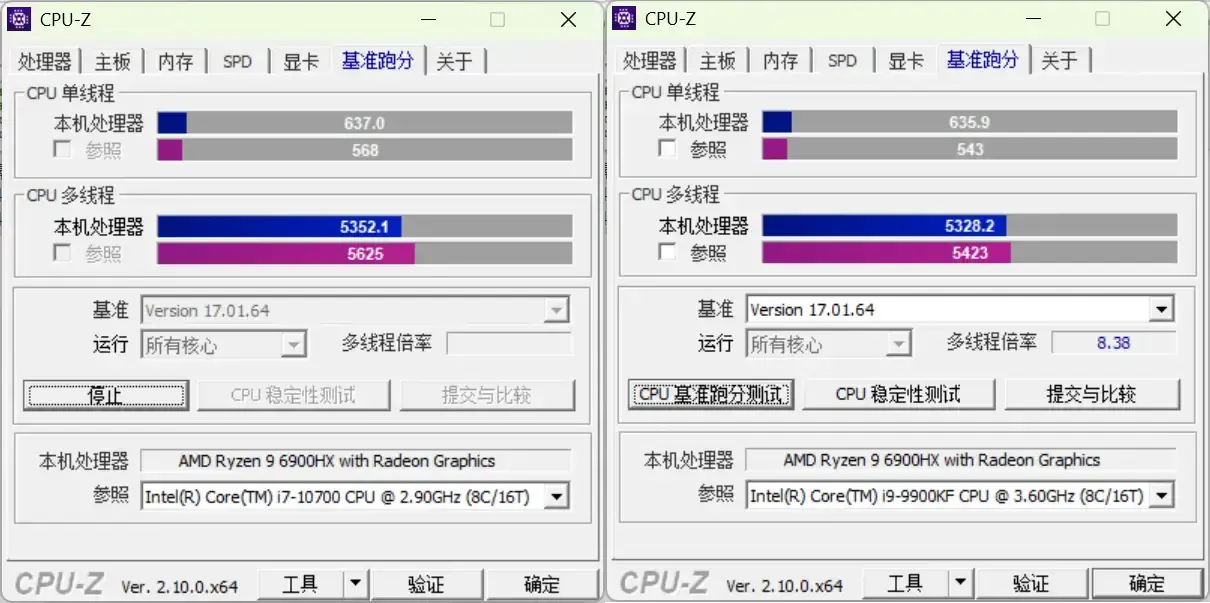Viewport: 1210px width, 603px height.
Task: Click 确定 button in left window
Action: pos(542,584)
